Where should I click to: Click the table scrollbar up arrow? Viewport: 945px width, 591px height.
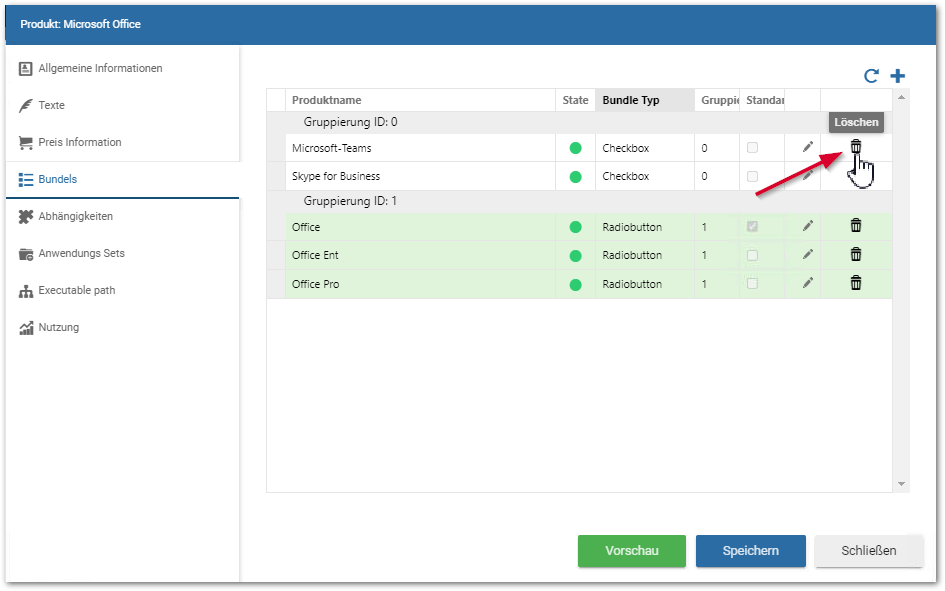[901, 97]
